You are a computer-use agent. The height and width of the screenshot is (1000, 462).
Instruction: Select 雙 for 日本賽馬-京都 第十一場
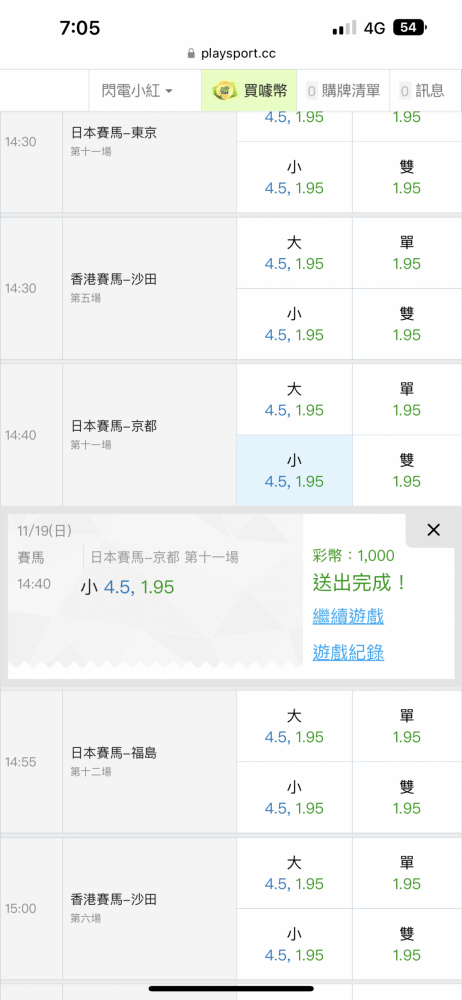point(406,471)
